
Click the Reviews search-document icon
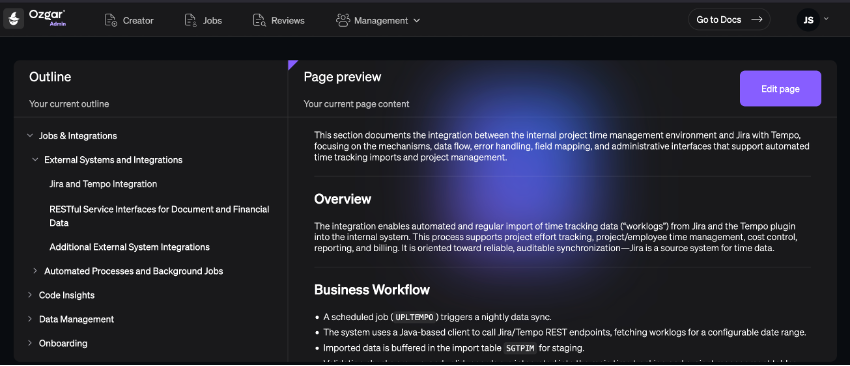click(x=259, y=21)
